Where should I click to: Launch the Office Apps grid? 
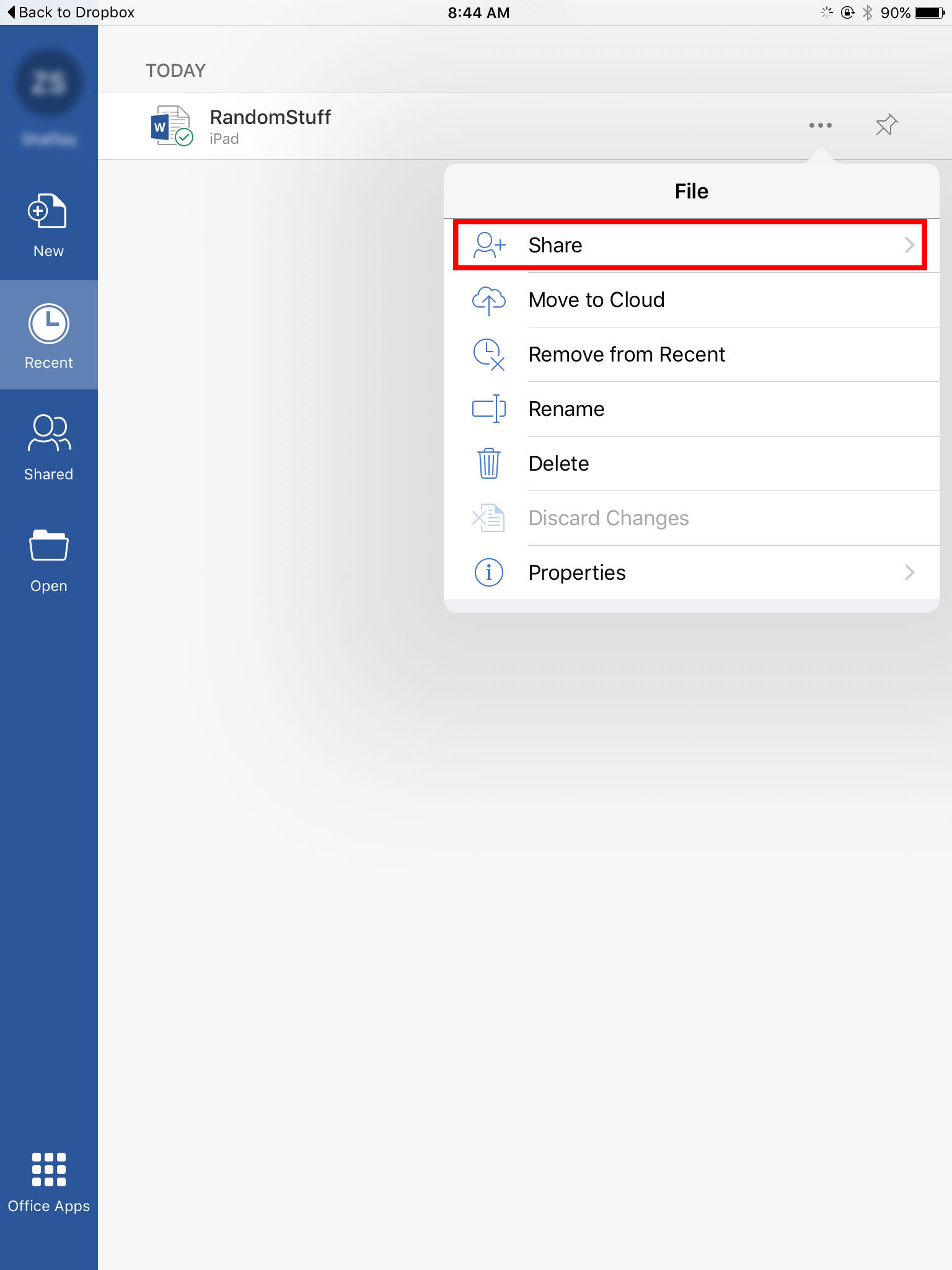(x=48, y=1170)
